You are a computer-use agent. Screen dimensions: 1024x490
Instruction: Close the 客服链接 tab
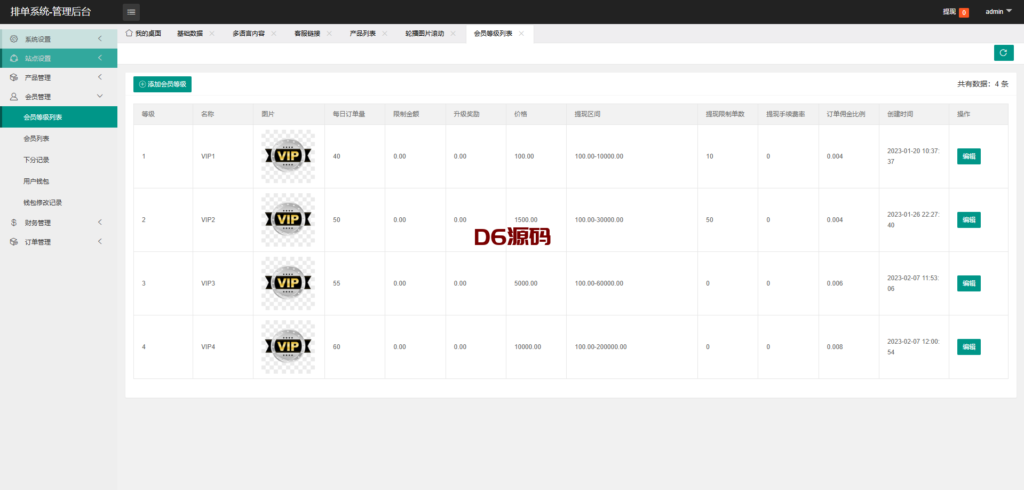pos(328,33)
